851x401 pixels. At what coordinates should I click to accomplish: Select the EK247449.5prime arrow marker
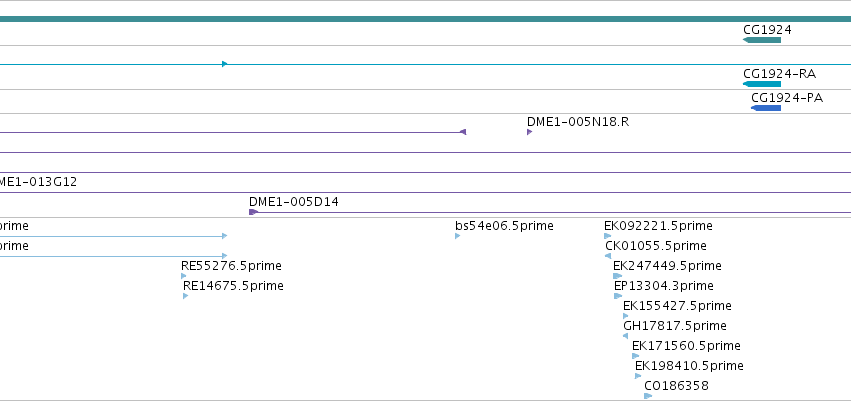pos(618,276)
